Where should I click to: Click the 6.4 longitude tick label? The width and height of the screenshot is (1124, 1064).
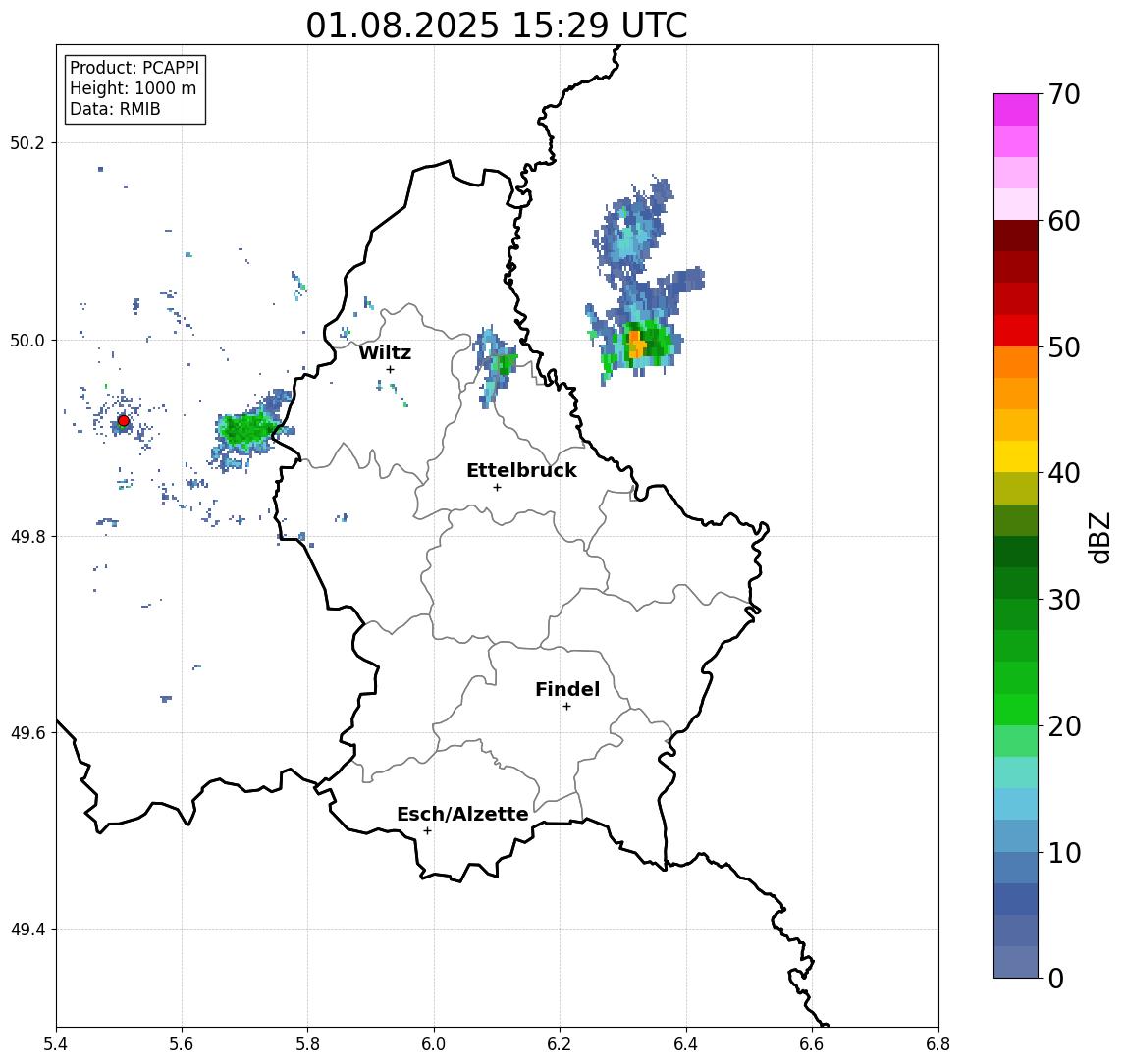[686, 1044]
